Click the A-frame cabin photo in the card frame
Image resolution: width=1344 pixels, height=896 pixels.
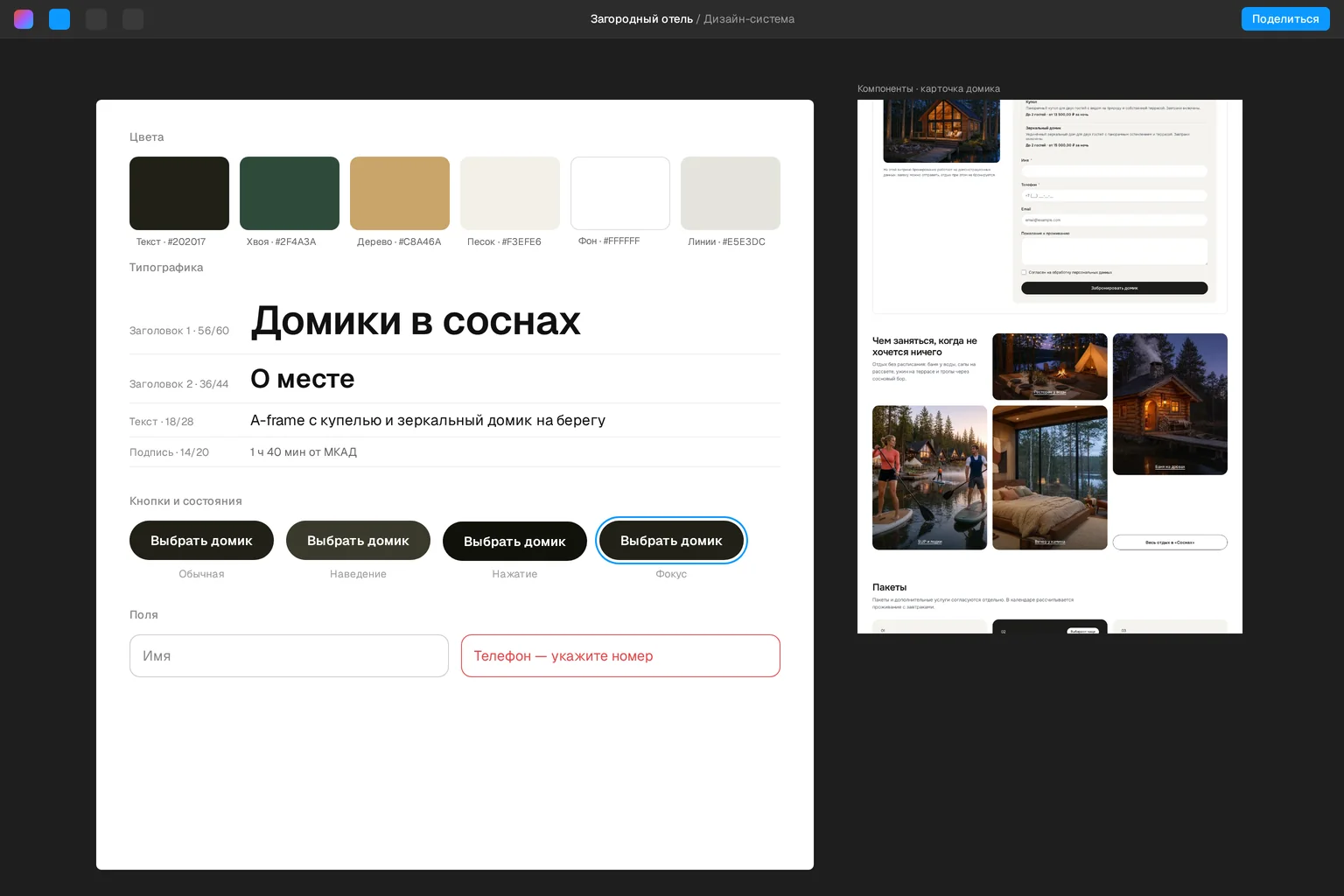[x=941, y=131]
